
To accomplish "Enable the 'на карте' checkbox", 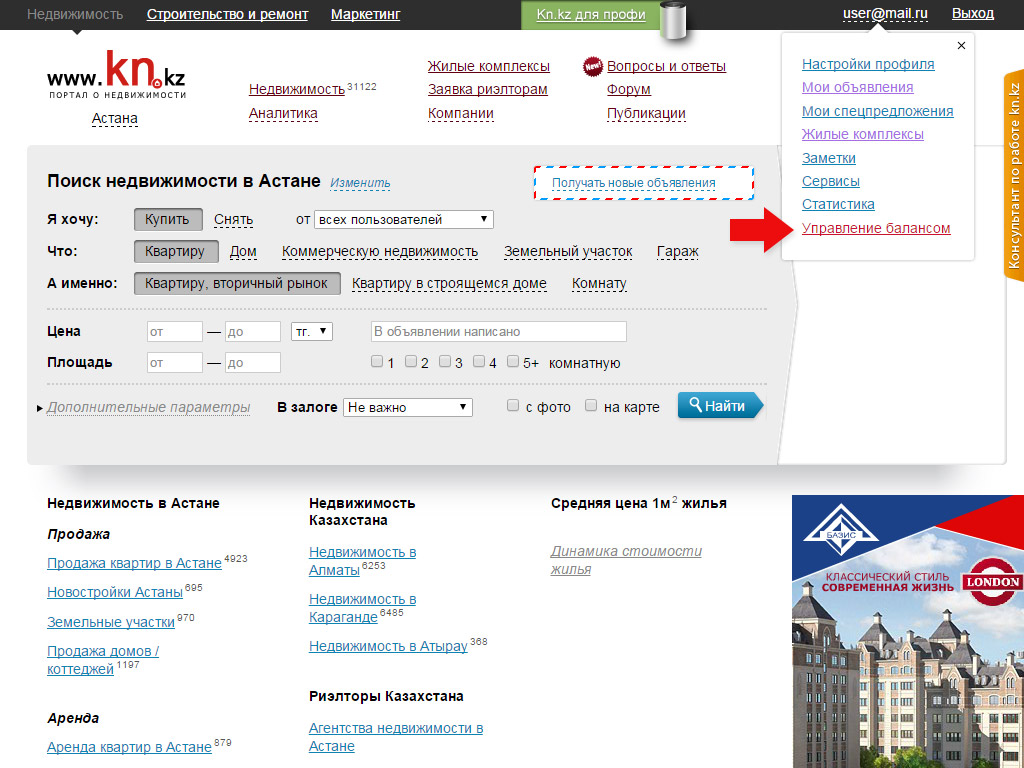I will 591,406.
